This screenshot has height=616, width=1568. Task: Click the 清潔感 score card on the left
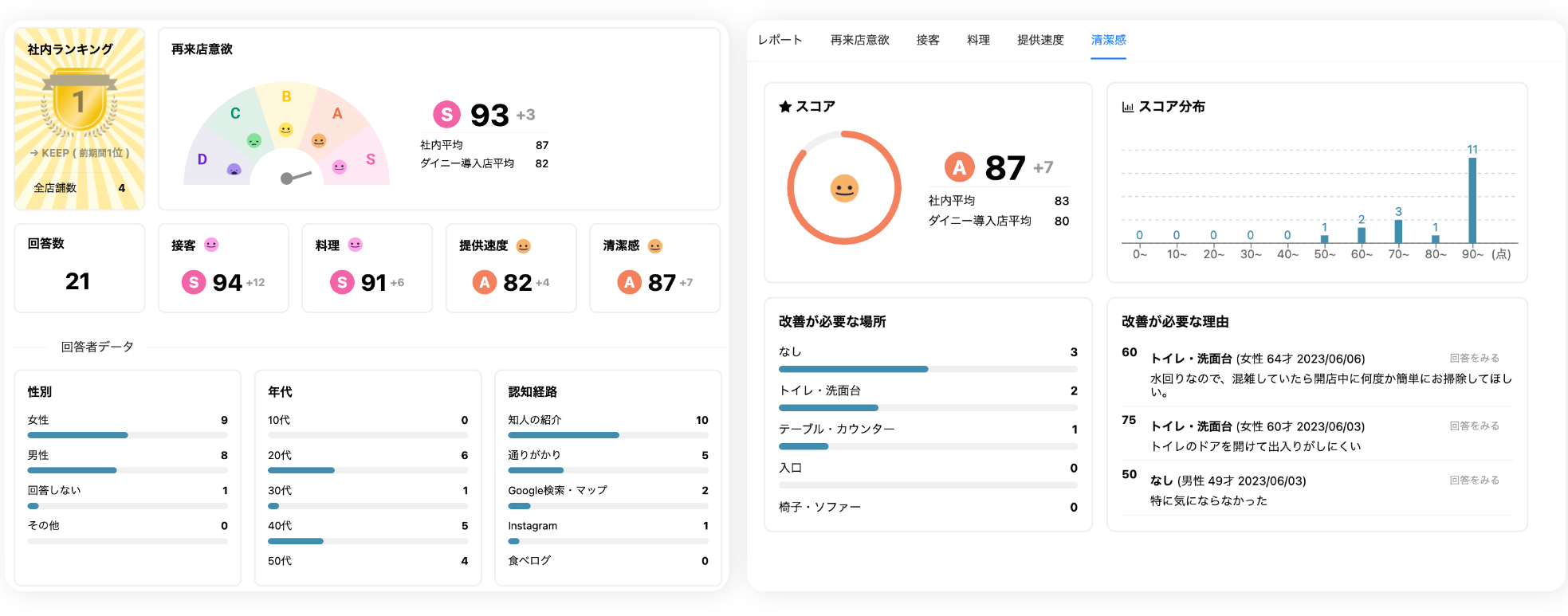(x=654, y=268)
